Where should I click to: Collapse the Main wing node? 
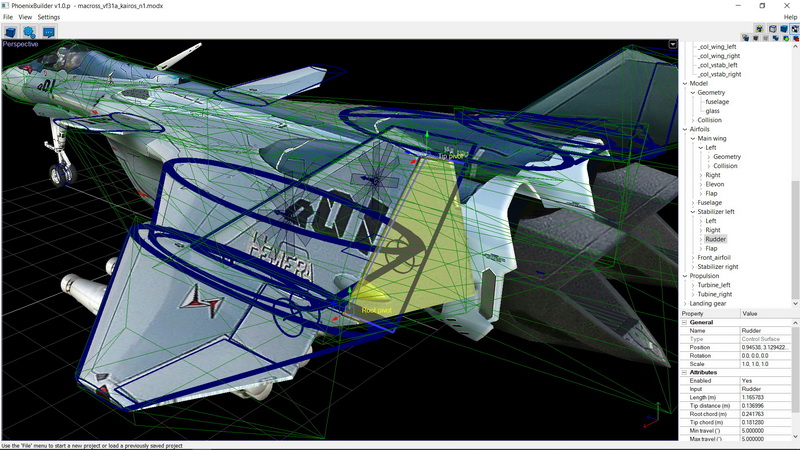point(693,138)
